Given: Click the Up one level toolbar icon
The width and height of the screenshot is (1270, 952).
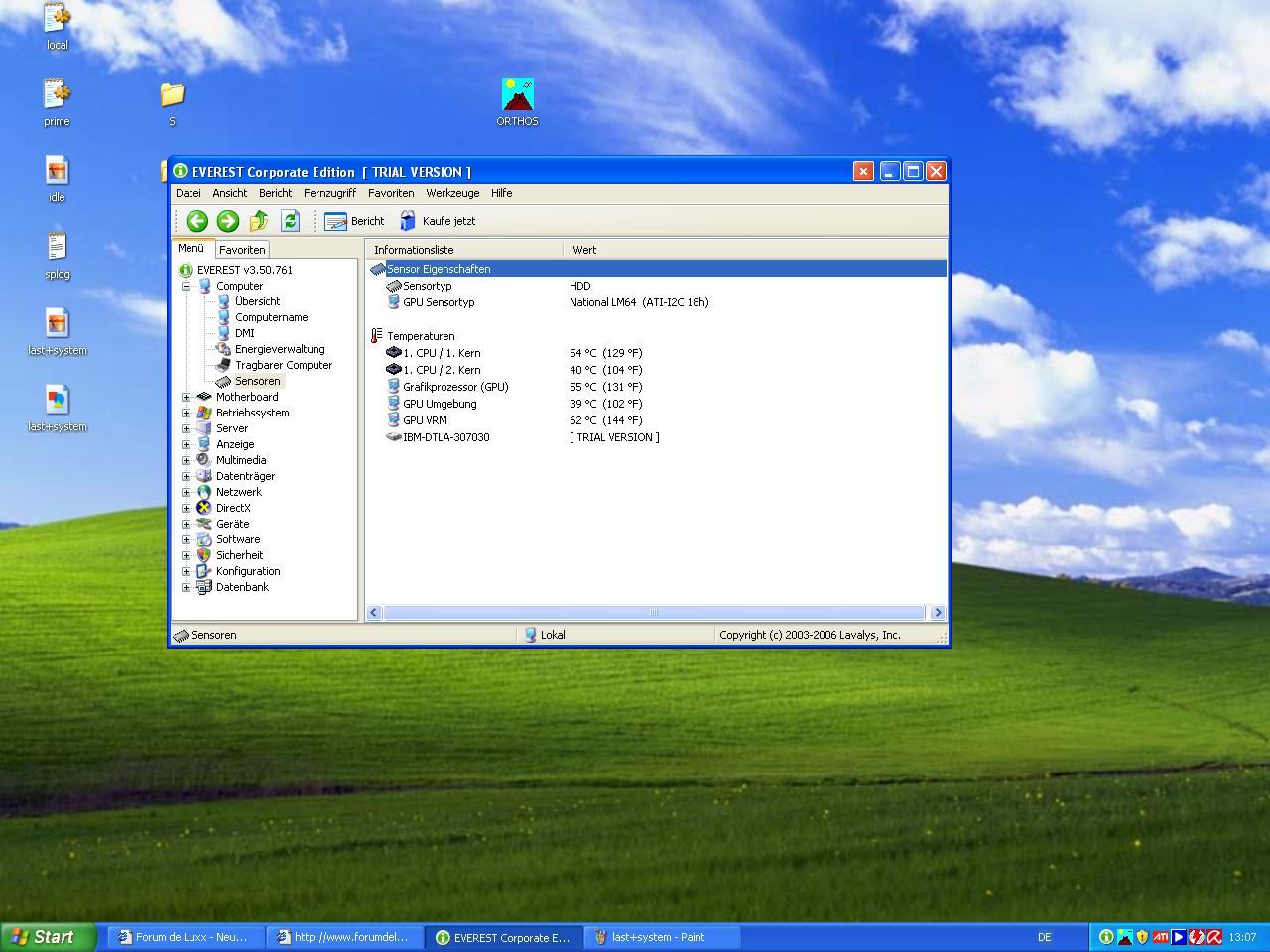Looking at the screenshot, I should (x=259, y=221).
